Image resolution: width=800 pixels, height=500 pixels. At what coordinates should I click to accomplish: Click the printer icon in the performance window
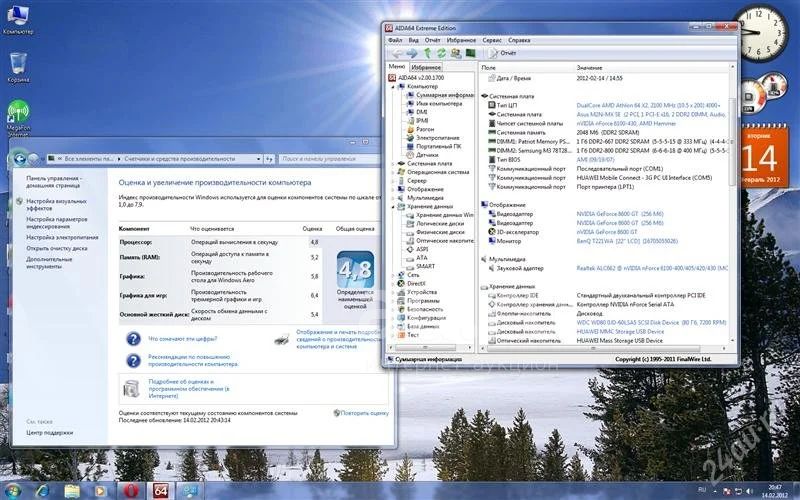[282, 339]
